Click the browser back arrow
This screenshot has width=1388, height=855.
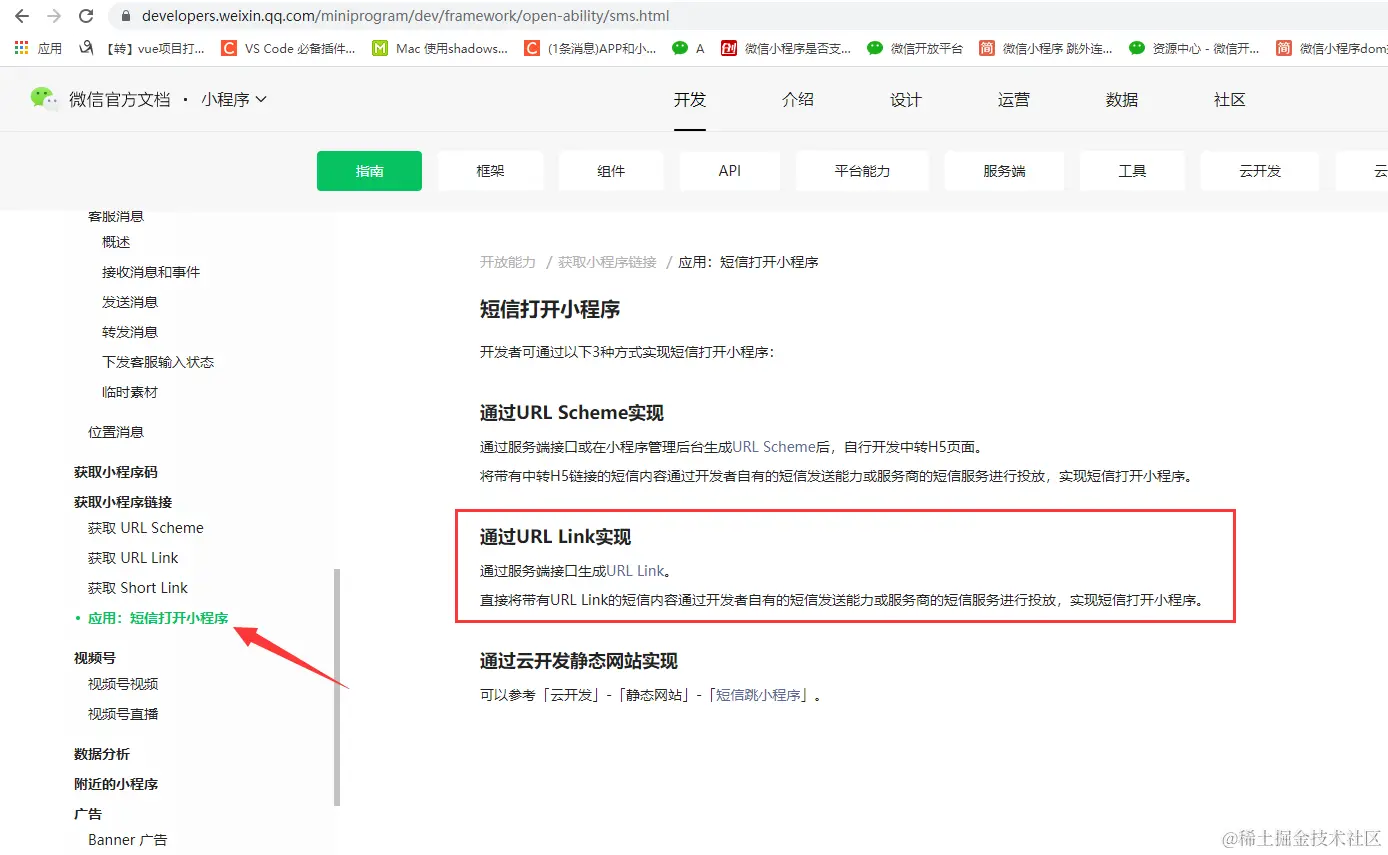pos(22,16)
